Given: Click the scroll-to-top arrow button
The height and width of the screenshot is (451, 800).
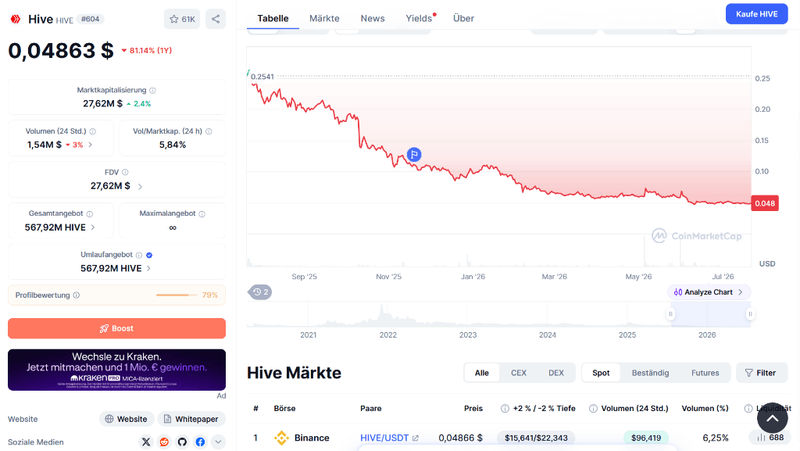Looking at the screenshot, I should click(x=772, y=418).
